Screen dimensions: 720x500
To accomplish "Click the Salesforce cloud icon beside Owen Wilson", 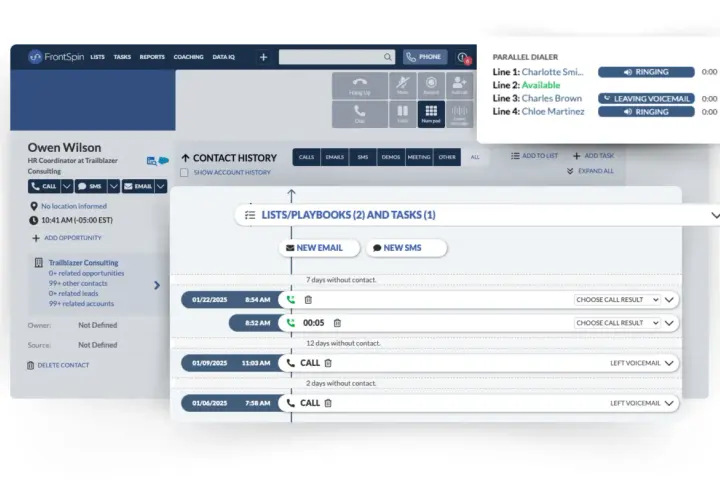I will click(164, 160).
